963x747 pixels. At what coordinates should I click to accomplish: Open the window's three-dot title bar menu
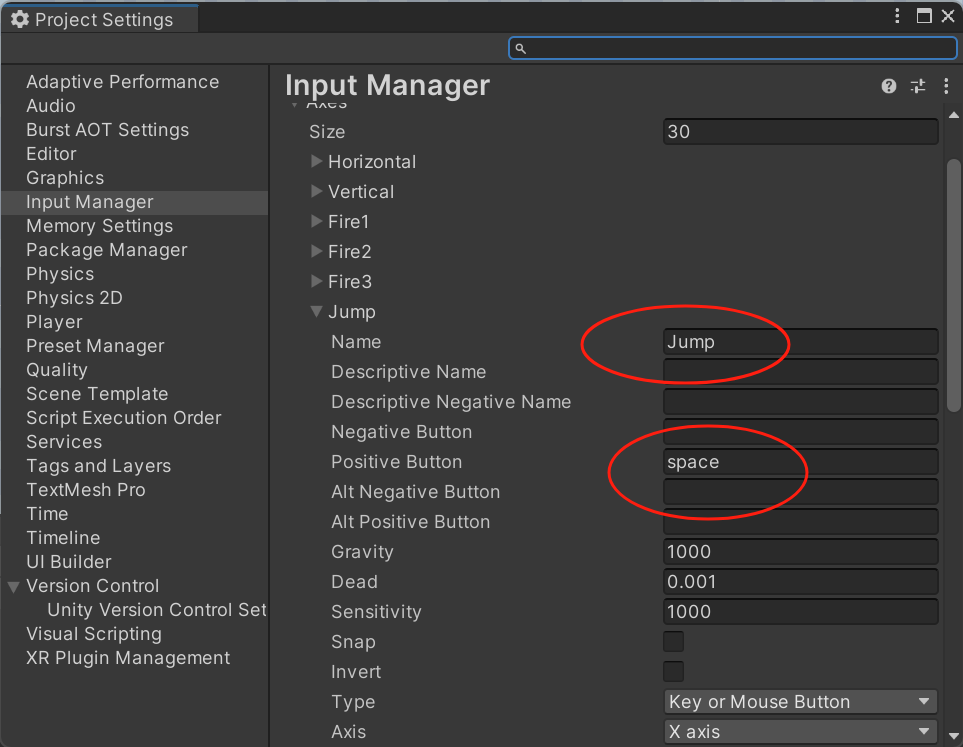(897, 16)
